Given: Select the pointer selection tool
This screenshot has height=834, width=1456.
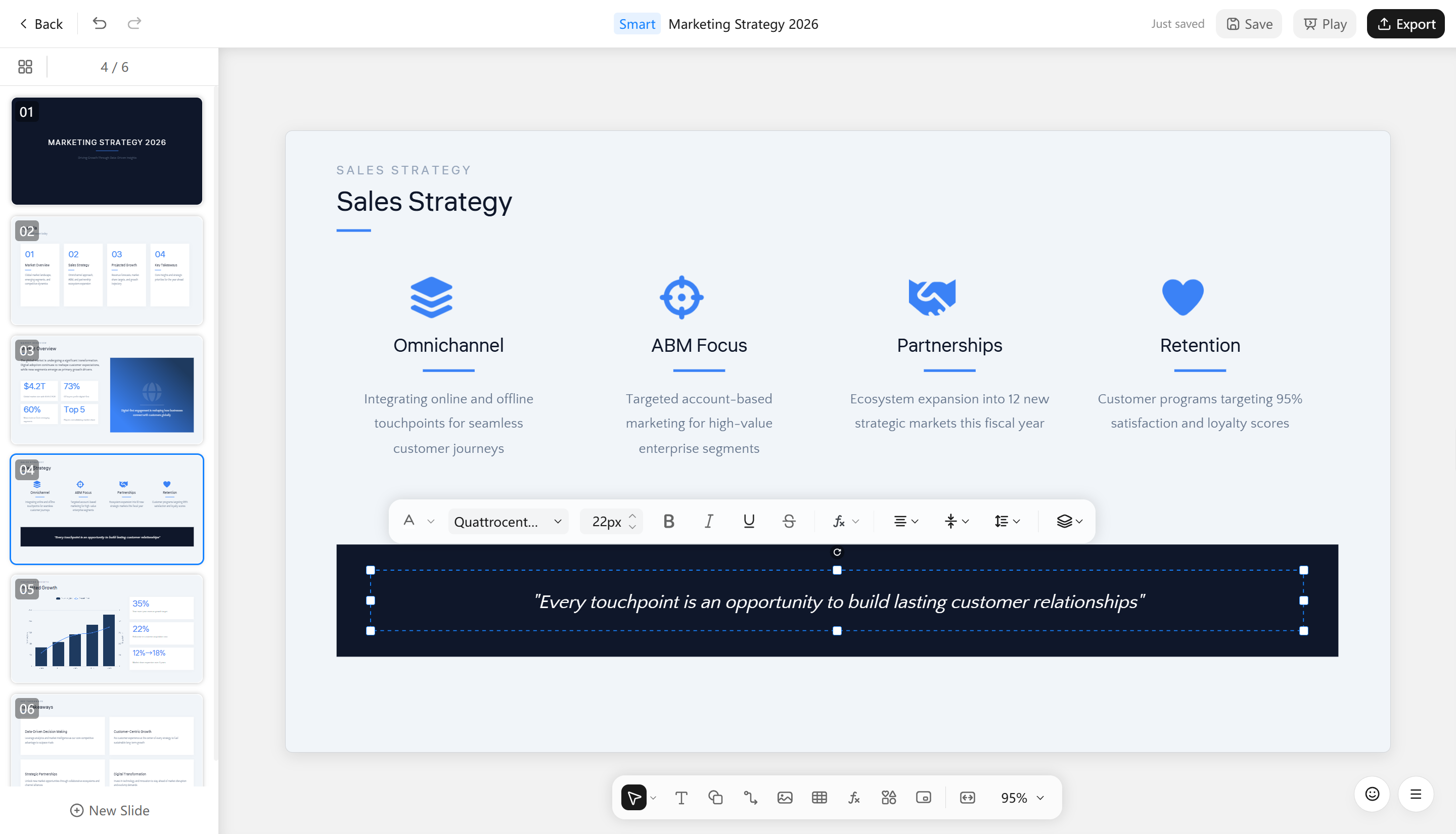Looking at the screenshot, I should click(633, 797).
